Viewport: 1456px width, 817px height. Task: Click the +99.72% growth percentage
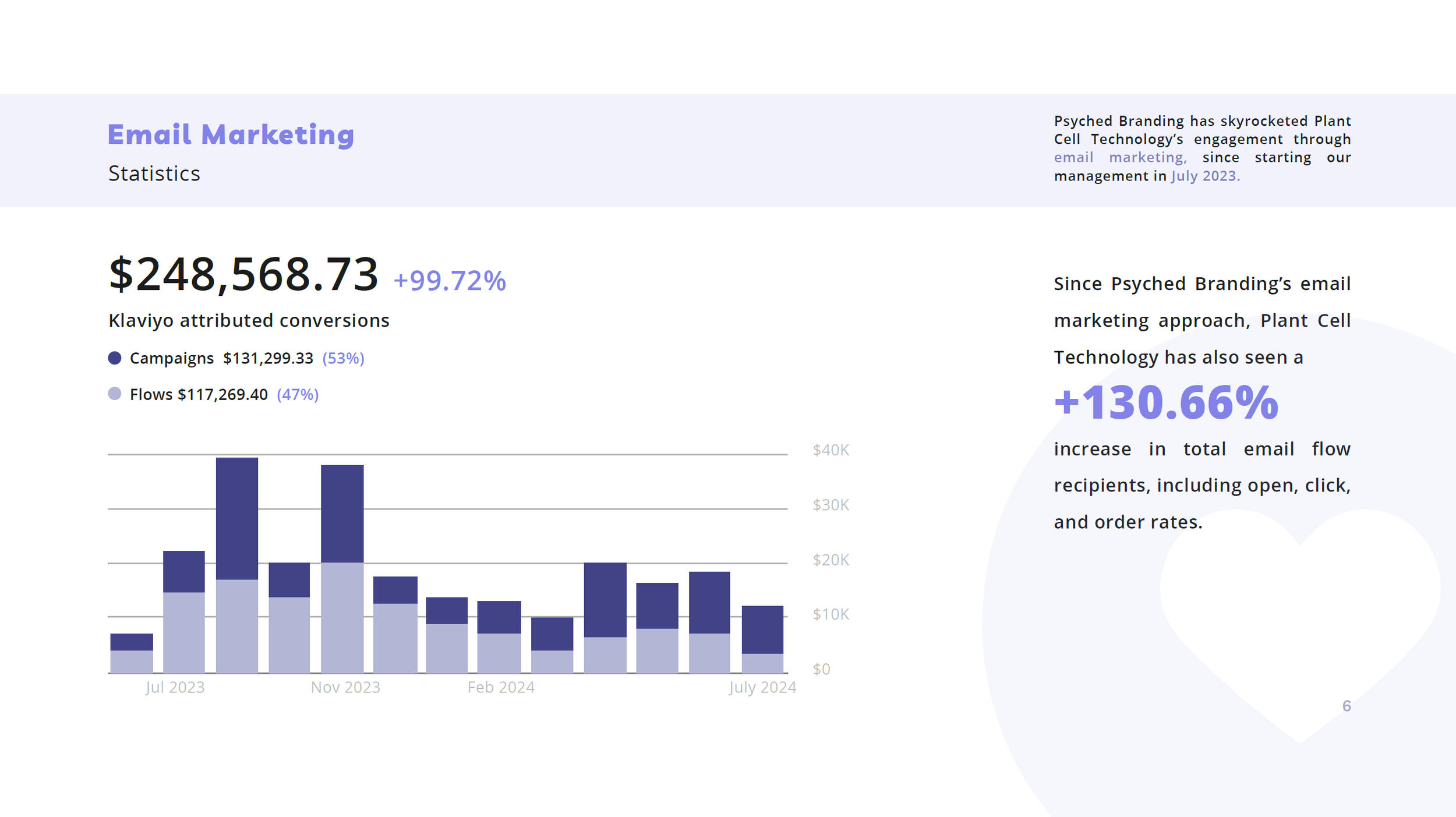(449, 281)
